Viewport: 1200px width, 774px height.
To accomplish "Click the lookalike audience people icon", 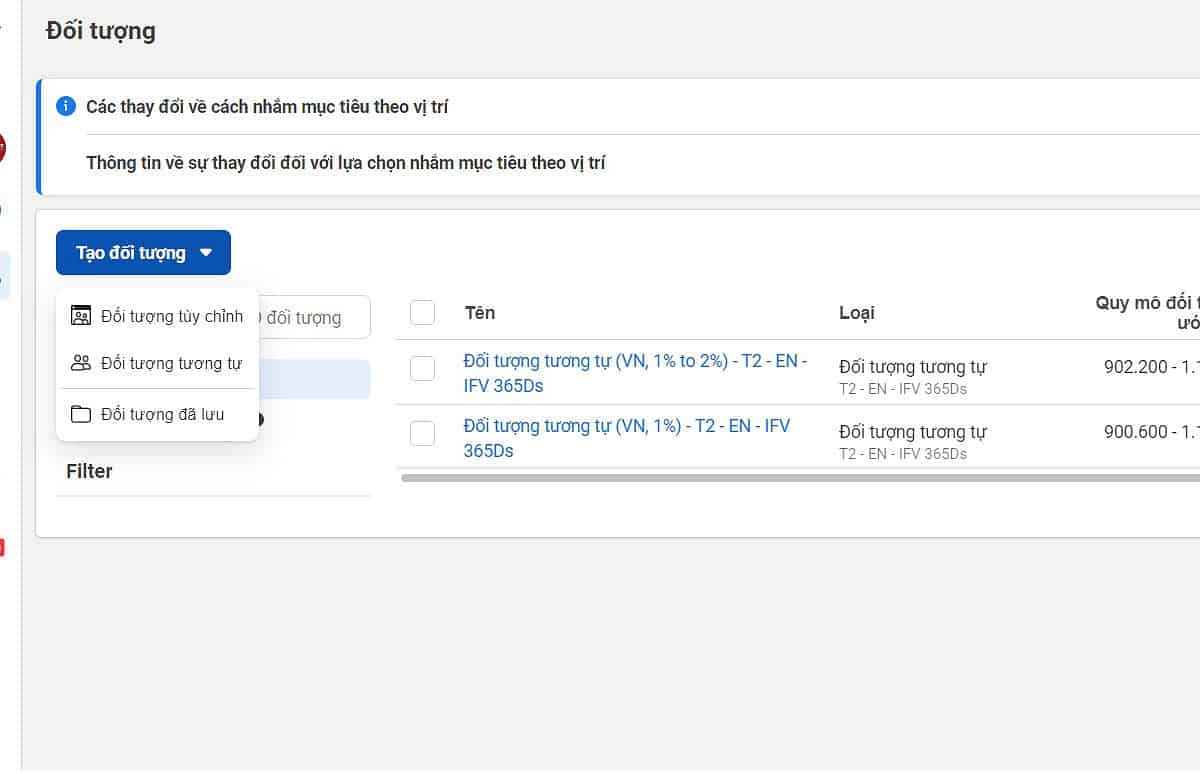I will coord(81,363).
